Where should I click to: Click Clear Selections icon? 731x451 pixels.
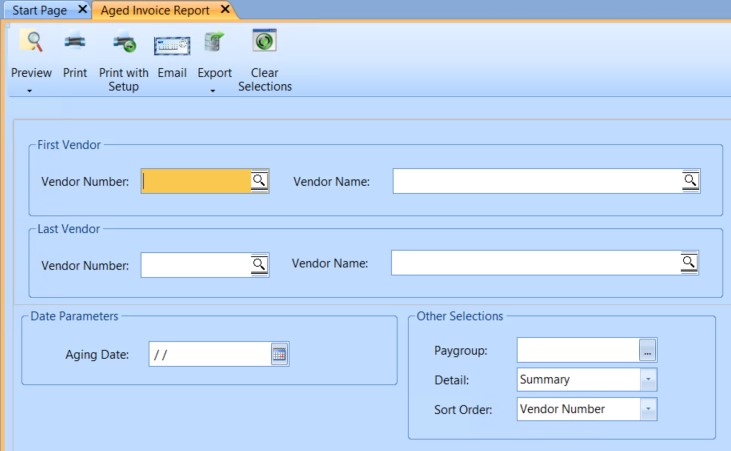pos(264,42)
